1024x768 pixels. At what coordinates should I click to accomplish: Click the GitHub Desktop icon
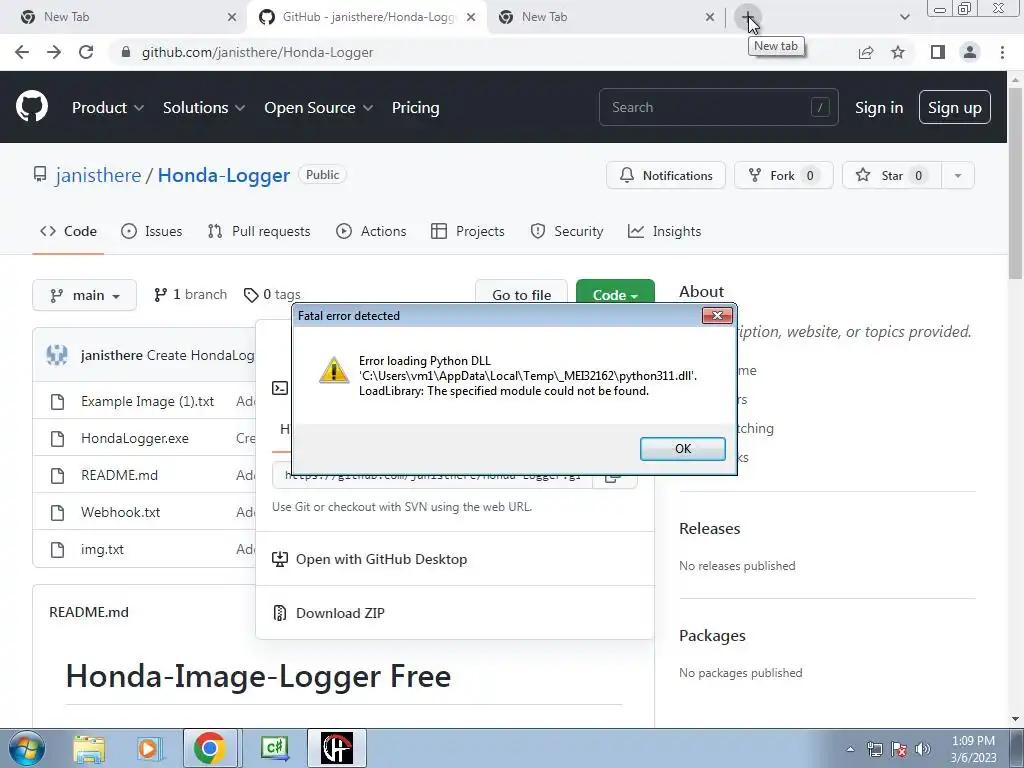(280, 559)
